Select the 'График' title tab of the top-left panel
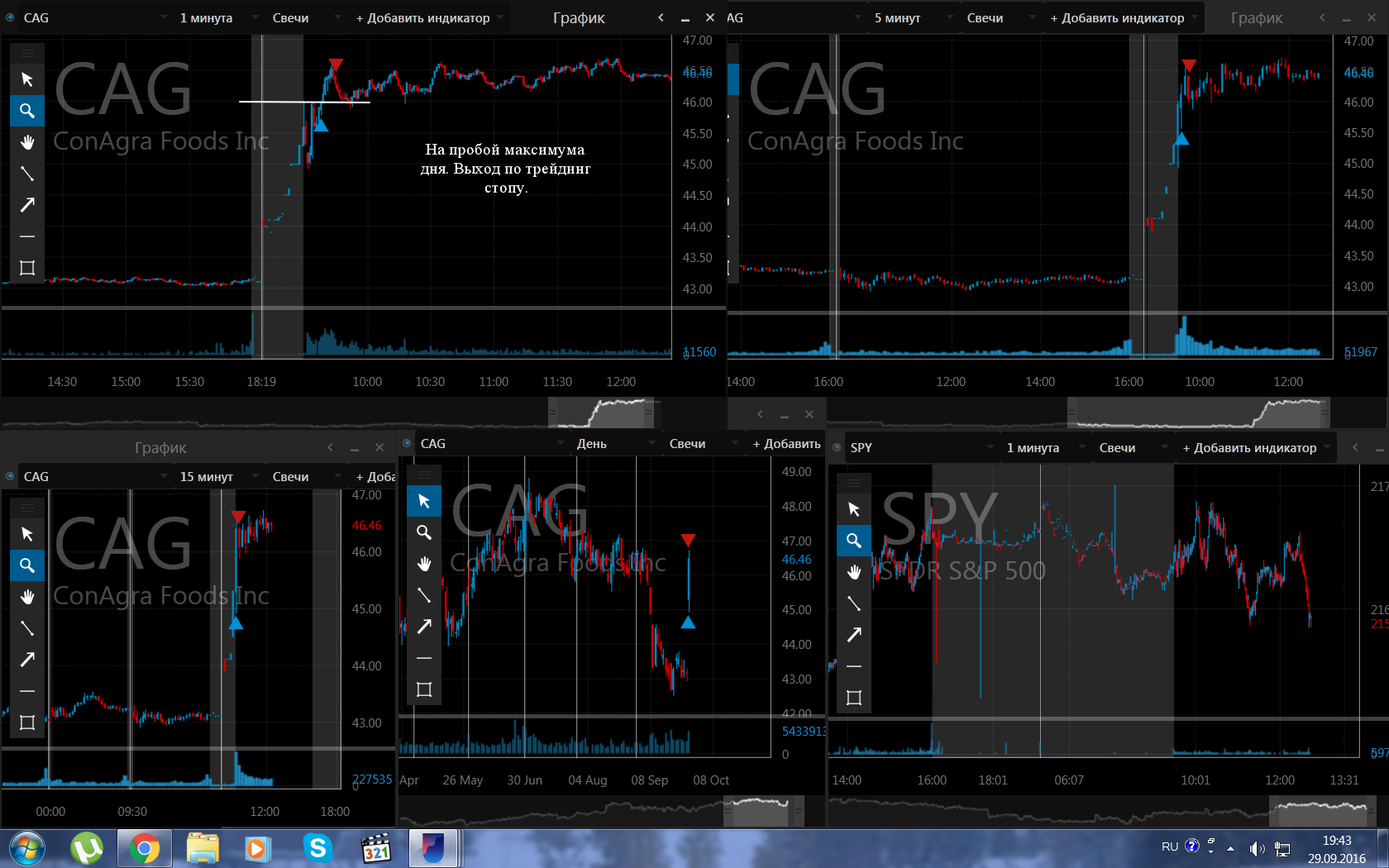Image resolution: width=1389 pixels, height=868 pixels. 579,17
